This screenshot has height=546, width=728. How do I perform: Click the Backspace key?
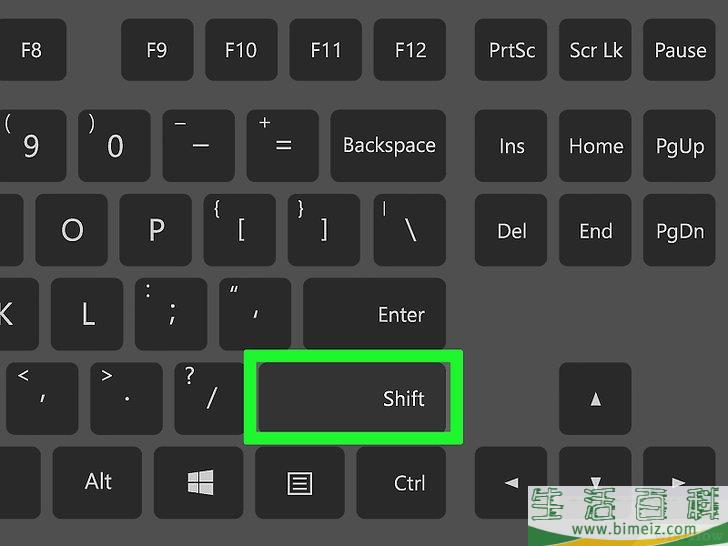388,145
